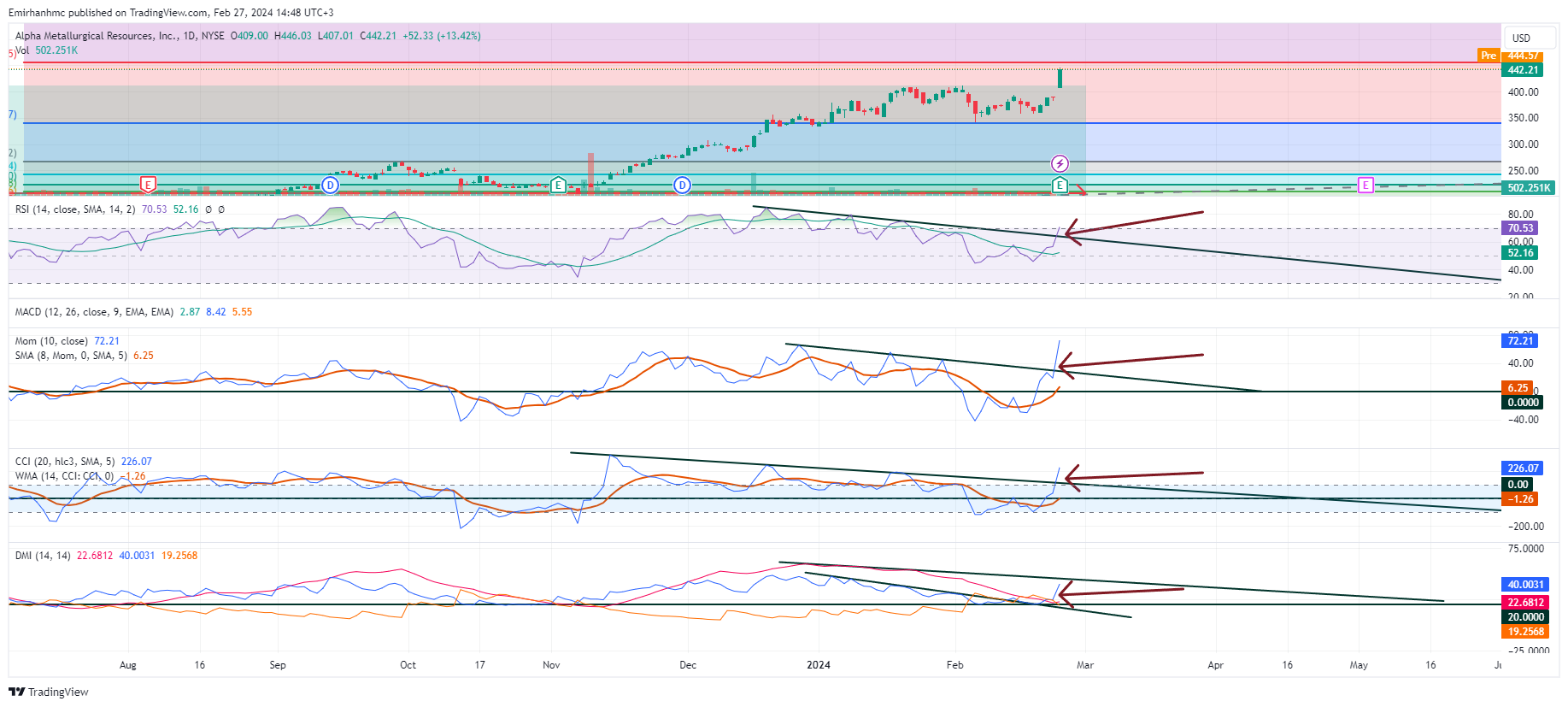This screenshot has height=707, width=1568.
Task: Click the Nov label on time axis
Action: pyautogui.click(x=551, y=665)
